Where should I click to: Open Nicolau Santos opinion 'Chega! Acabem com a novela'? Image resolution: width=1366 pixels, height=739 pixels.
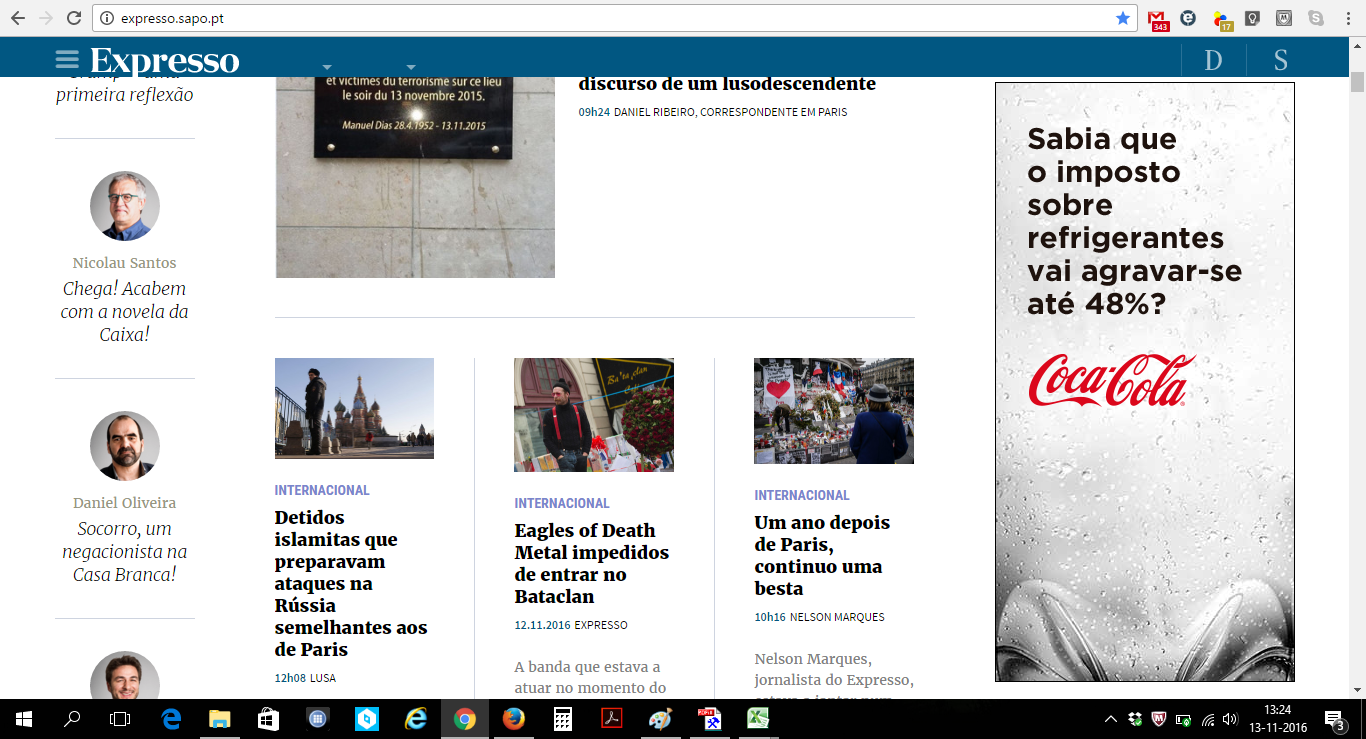[x=124, y=311]
